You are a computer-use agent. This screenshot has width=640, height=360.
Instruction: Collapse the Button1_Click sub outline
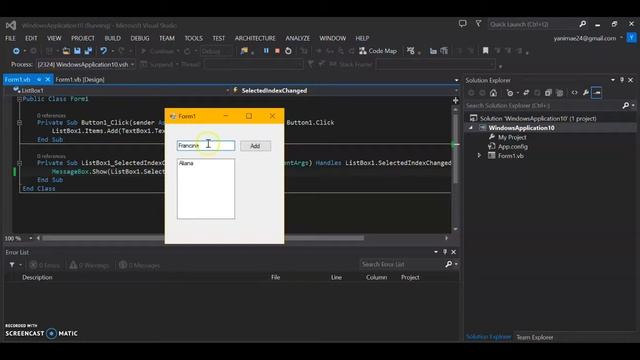point(19,122)
